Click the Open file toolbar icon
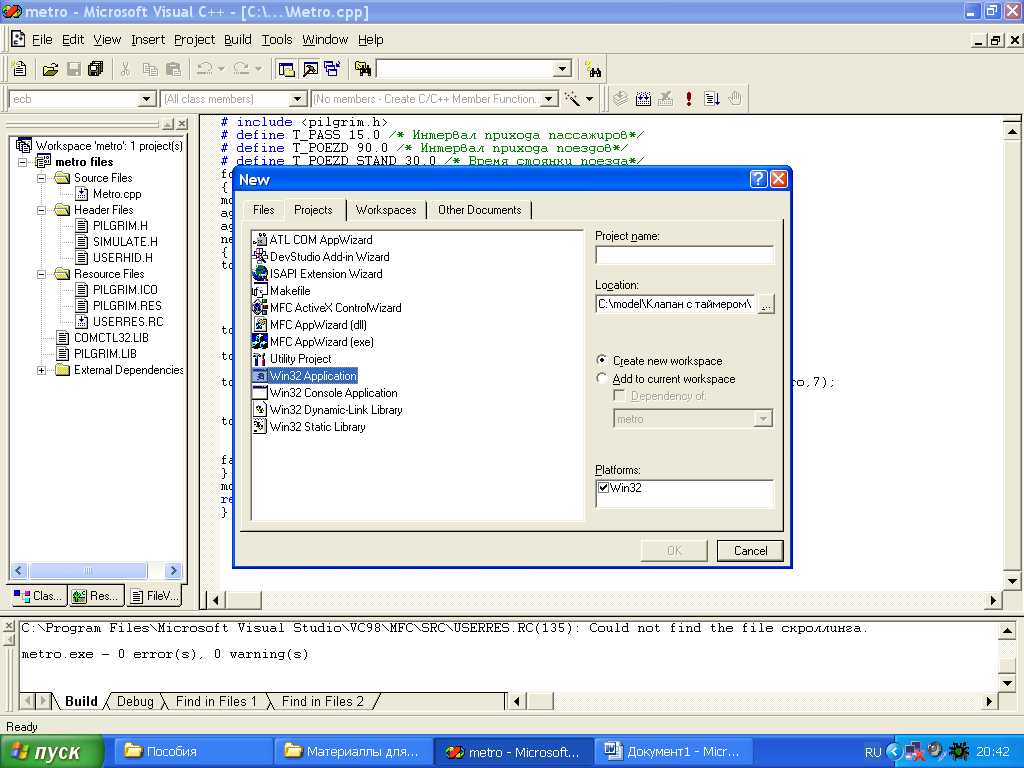Screen dimensions: 1024x768 [50, 69]
